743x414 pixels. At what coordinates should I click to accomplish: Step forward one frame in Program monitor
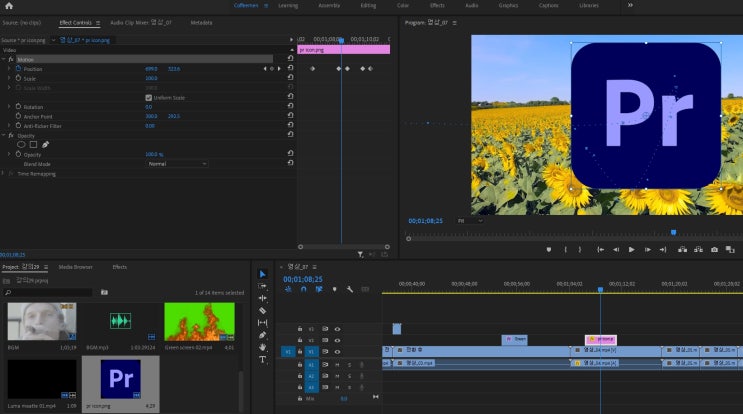click(647, 250)
